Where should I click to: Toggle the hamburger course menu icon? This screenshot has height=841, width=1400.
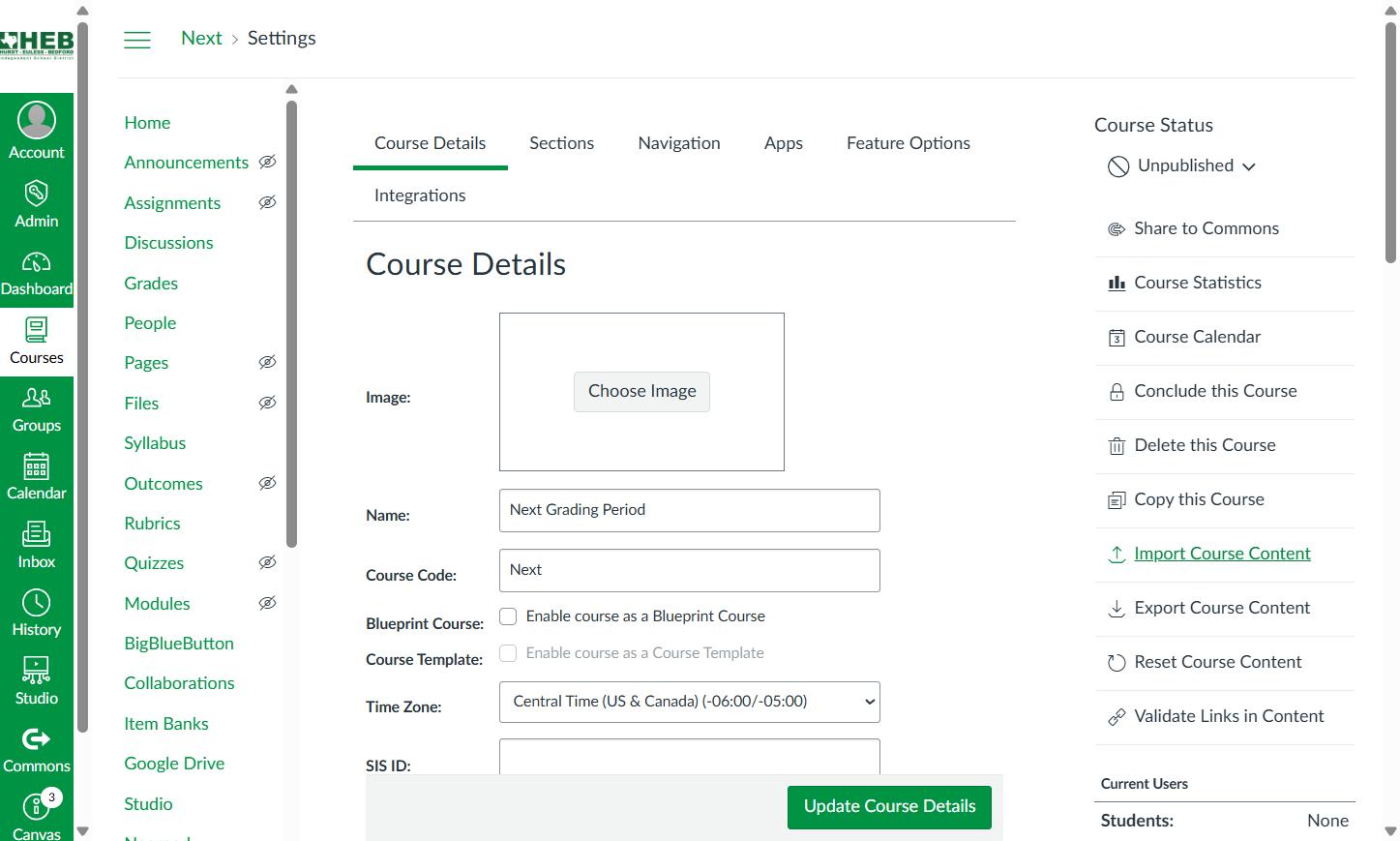pyautogui.click(x=137, y=40)
